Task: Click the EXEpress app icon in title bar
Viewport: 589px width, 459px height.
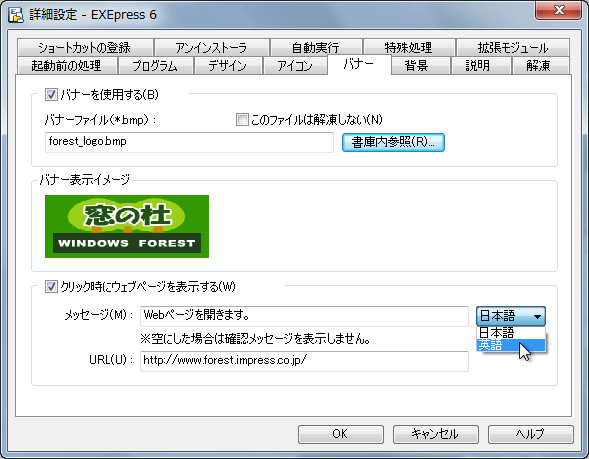Action: tap(16, 15)
